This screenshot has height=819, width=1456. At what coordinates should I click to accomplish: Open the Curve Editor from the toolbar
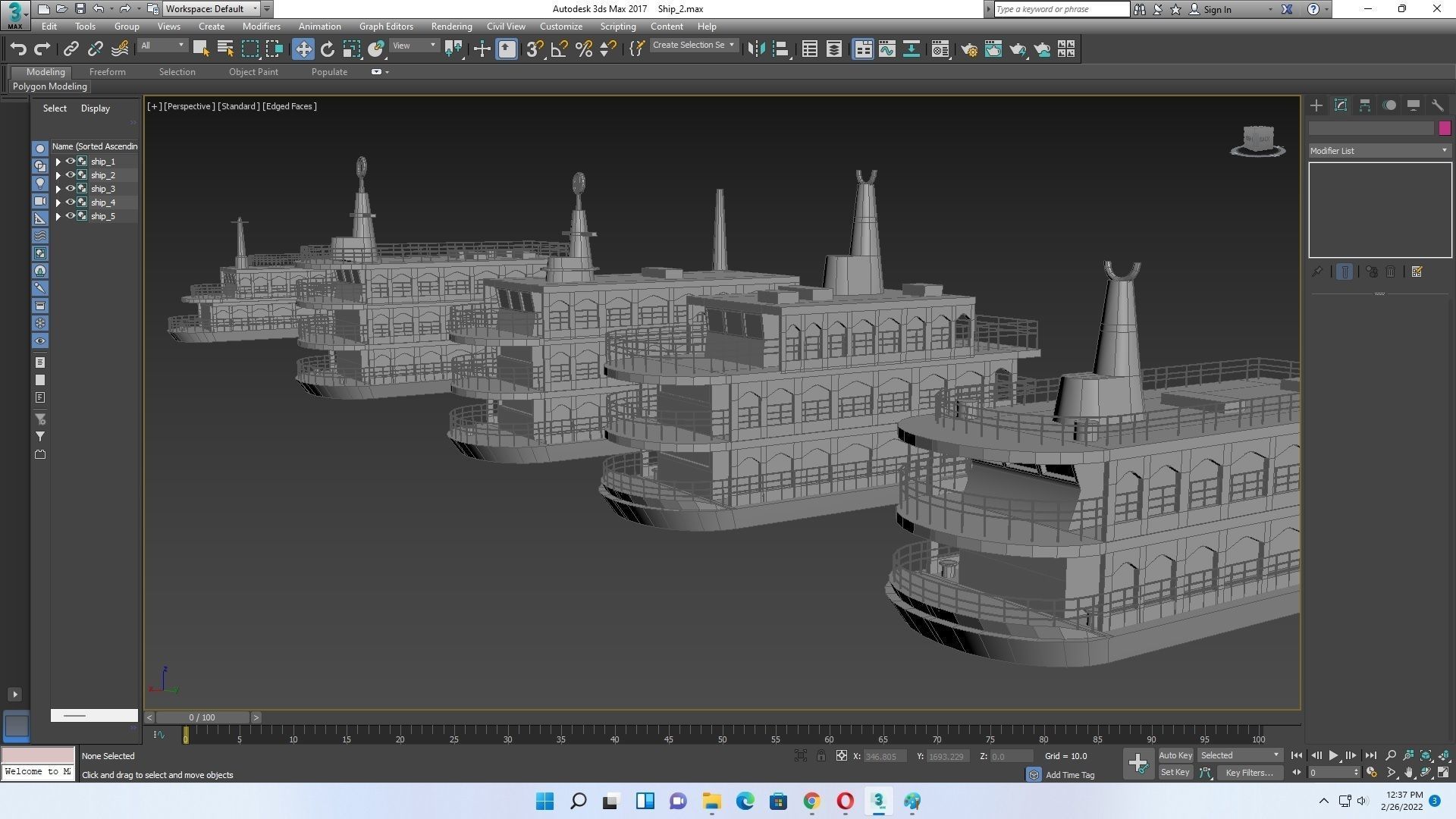(x=887, y=49)
